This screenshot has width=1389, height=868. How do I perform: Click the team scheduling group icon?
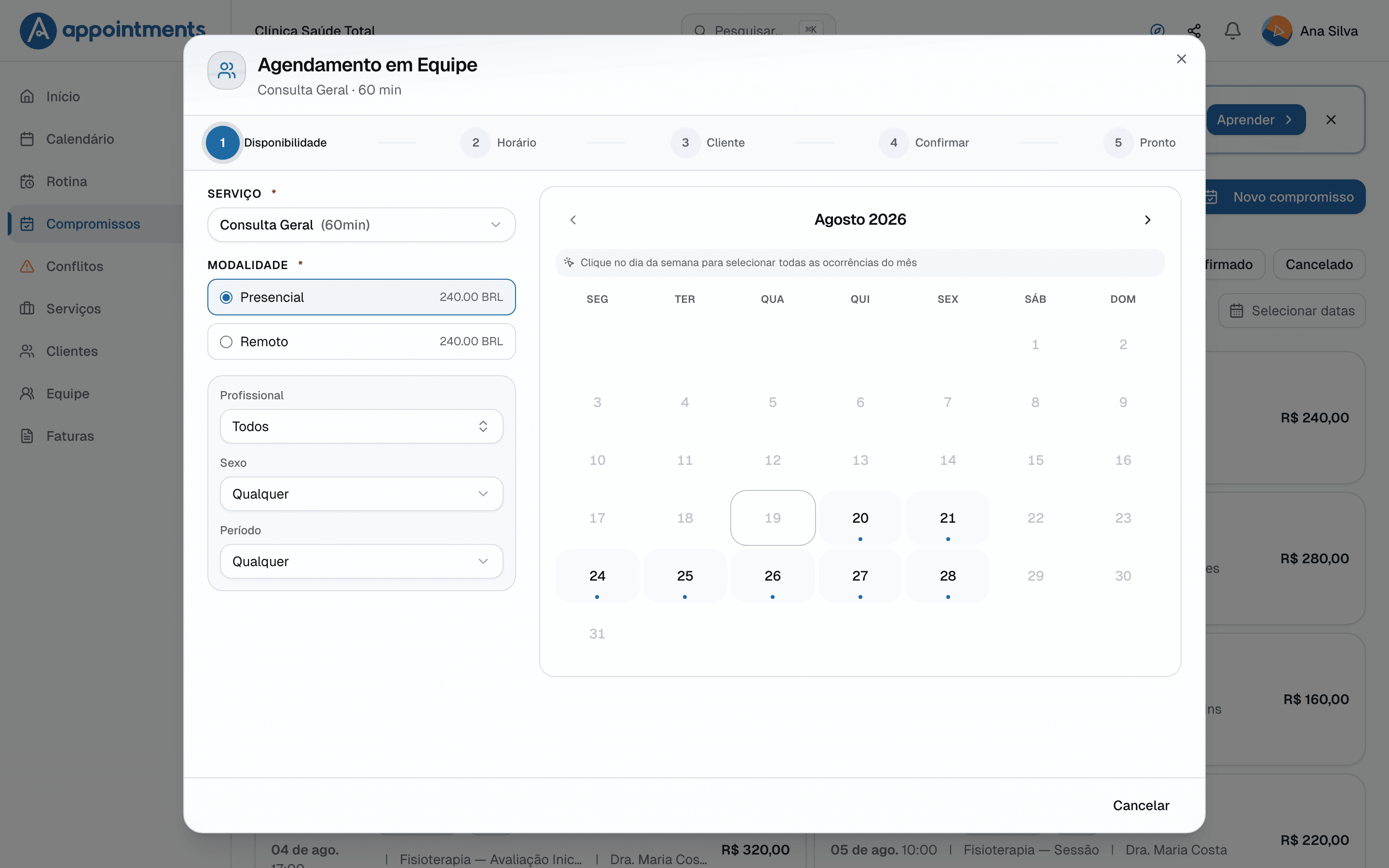coord(227,70)
